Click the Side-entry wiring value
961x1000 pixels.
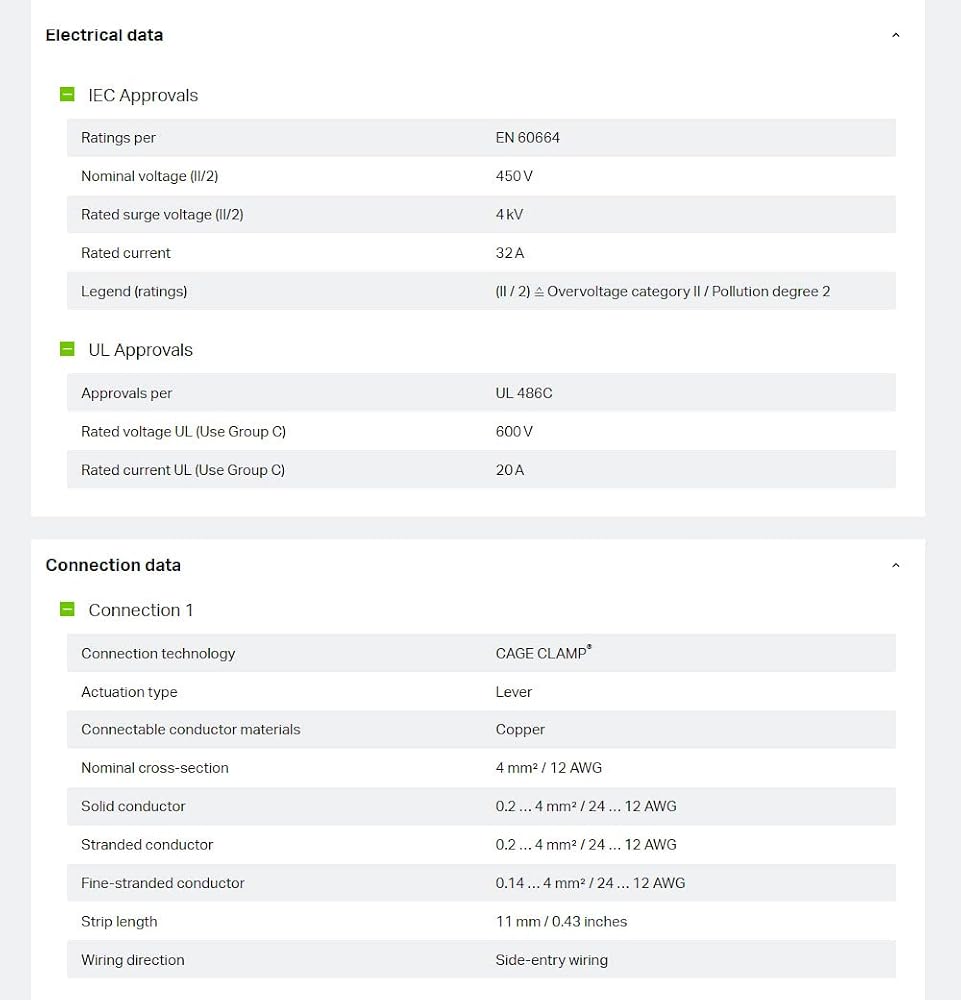552,960
